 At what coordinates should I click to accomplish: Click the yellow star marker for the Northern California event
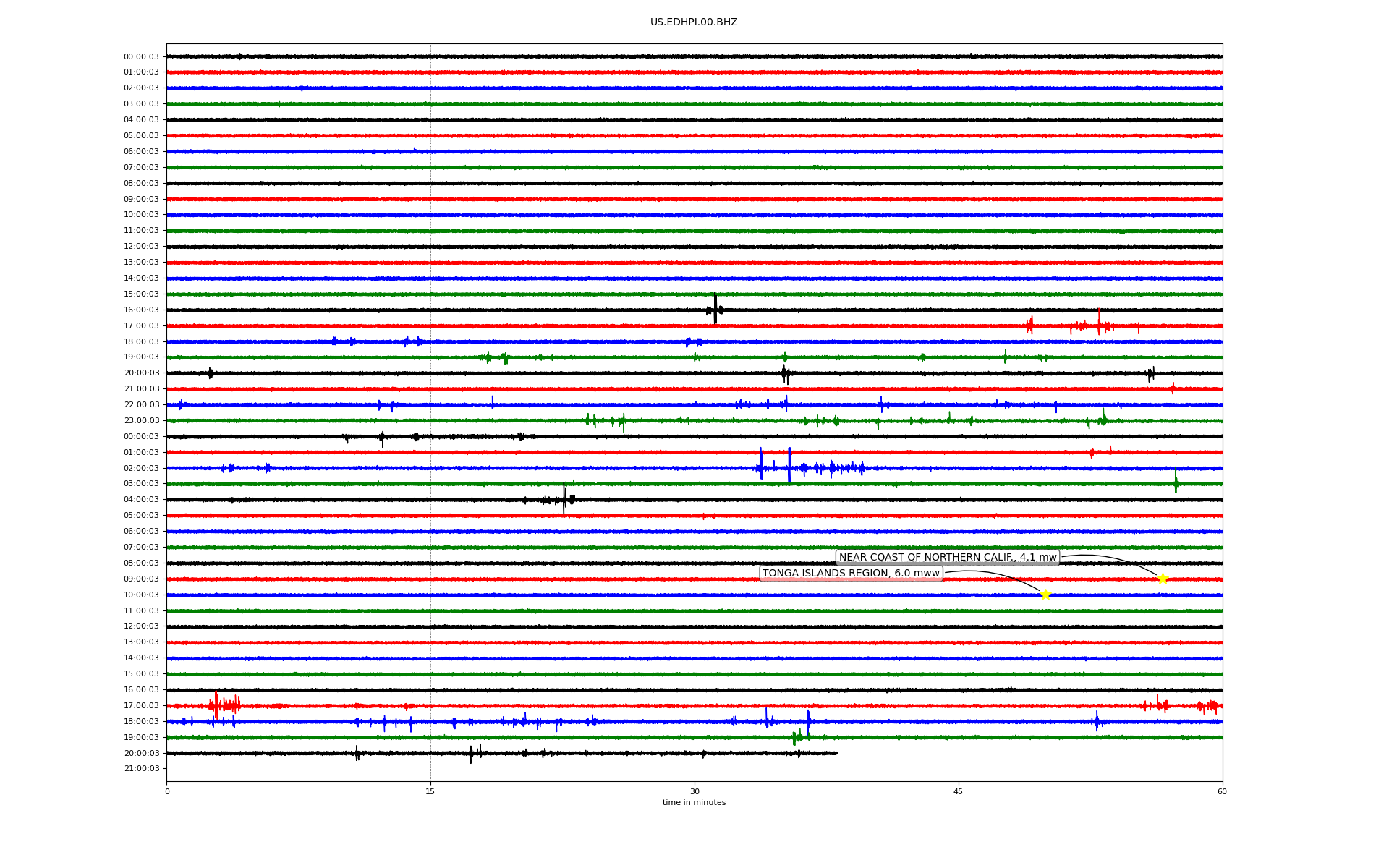pos(1163,579)
